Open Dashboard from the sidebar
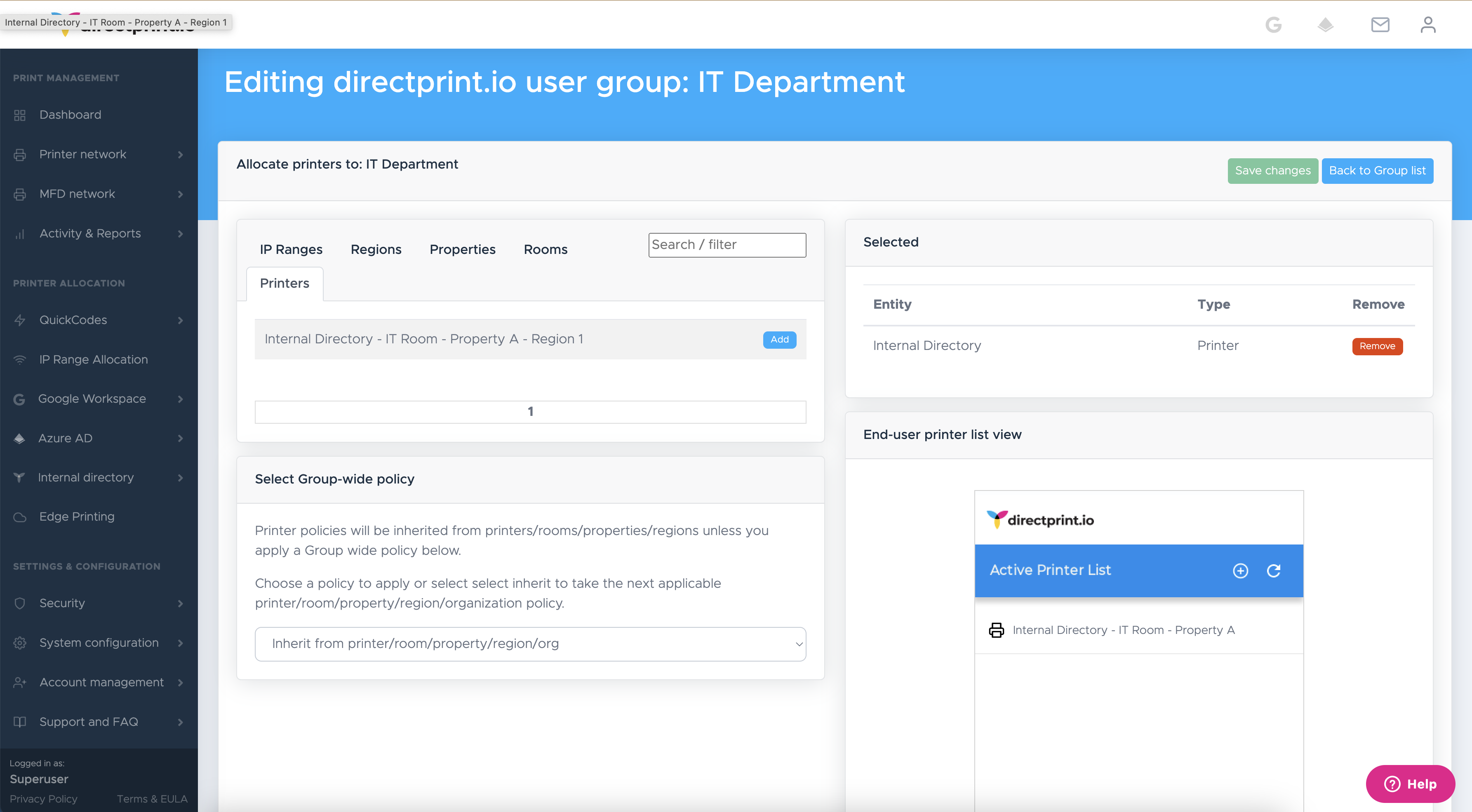1472x812 pixels. (x=70, y=115)
